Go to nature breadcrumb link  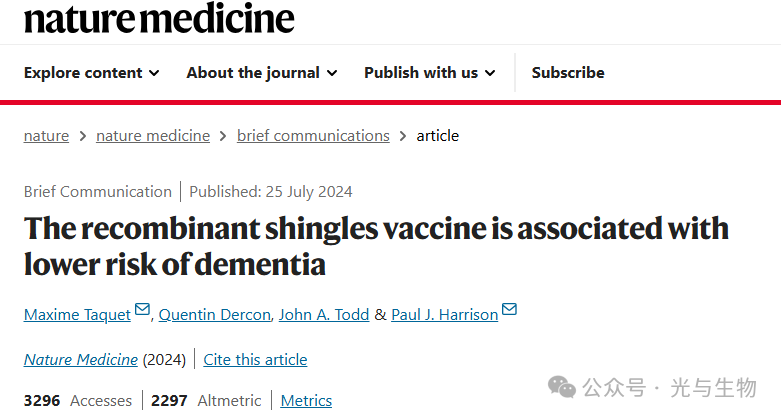point(46,135)
